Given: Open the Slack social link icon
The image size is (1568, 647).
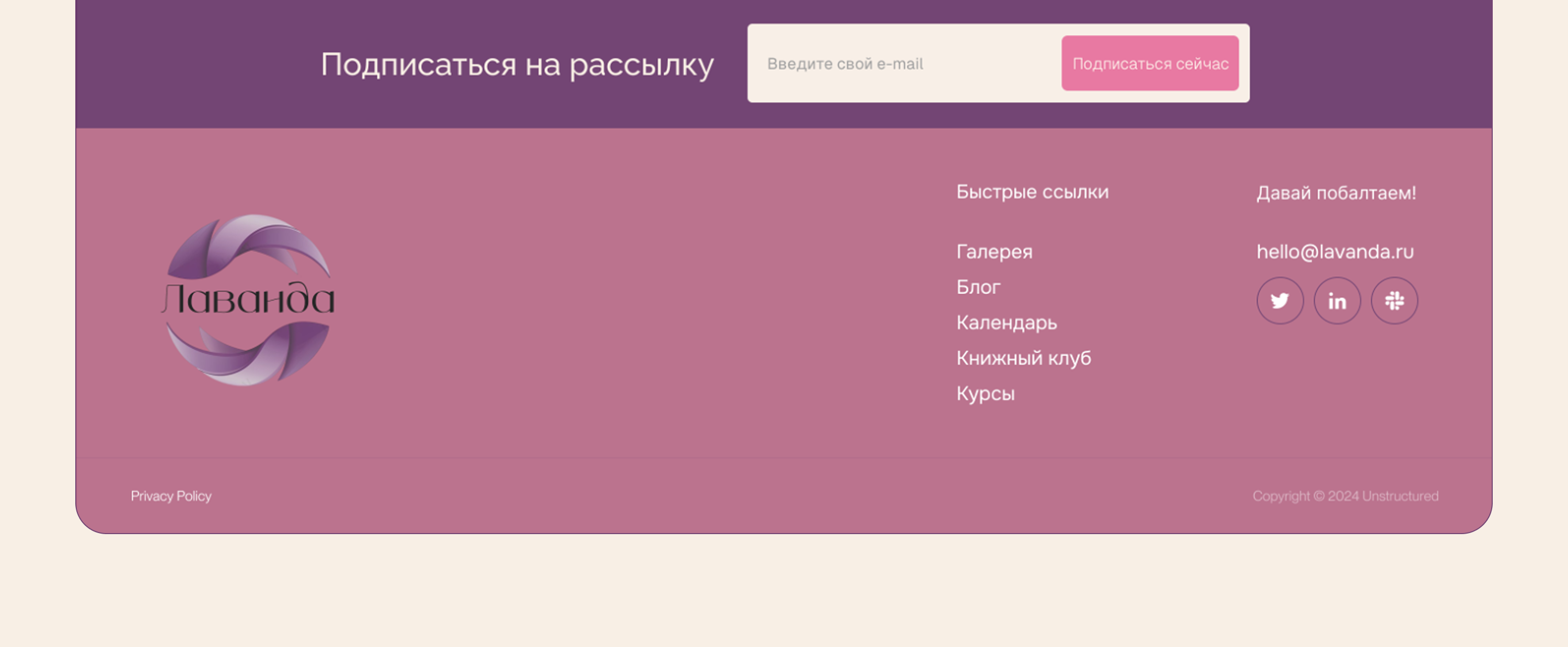Looking at the screenshot, I should click(x=1394, y=301).
